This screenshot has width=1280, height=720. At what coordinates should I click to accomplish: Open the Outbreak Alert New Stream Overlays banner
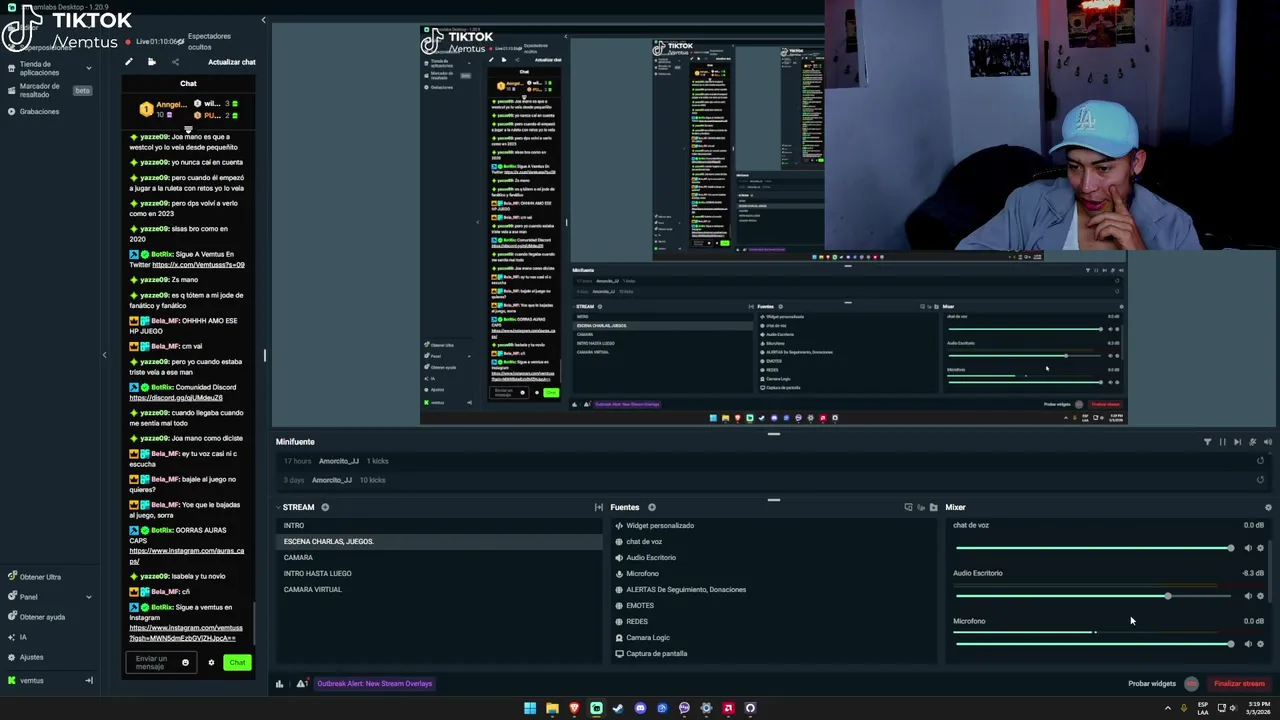[x=374, y=684]
